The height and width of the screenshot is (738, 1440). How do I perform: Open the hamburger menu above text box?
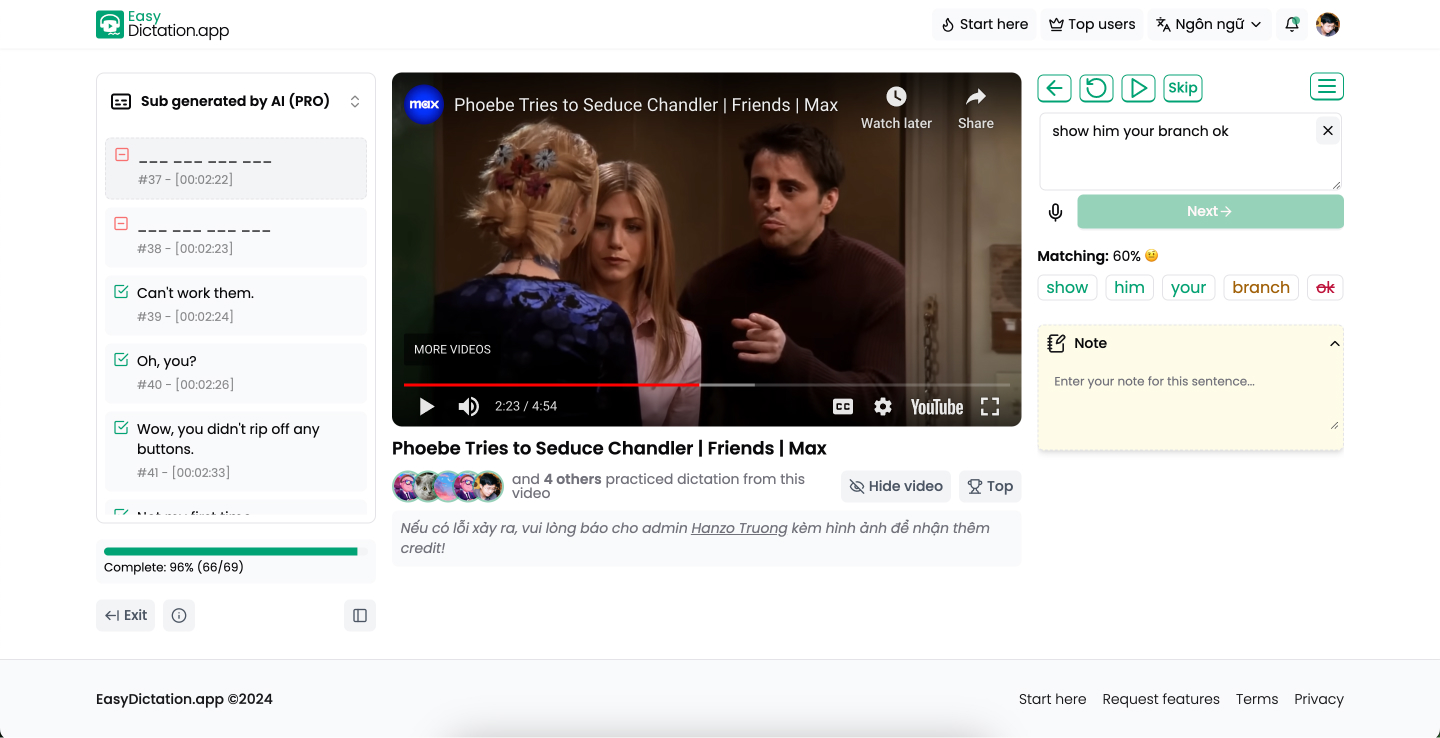click(1326, 87)
